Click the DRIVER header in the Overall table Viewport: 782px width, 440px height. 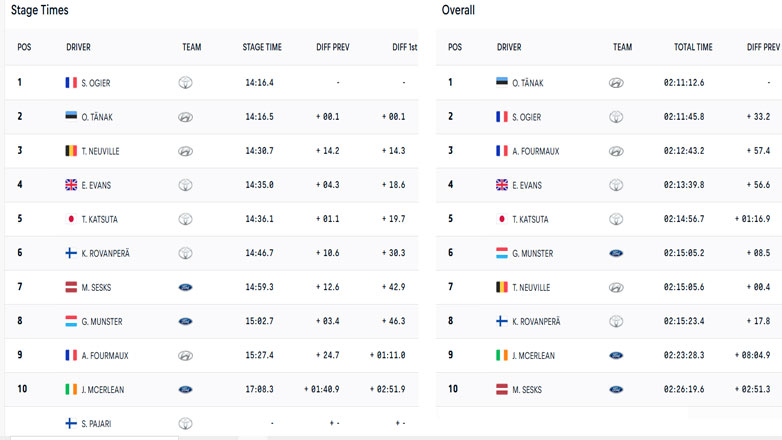click(509, 47)
